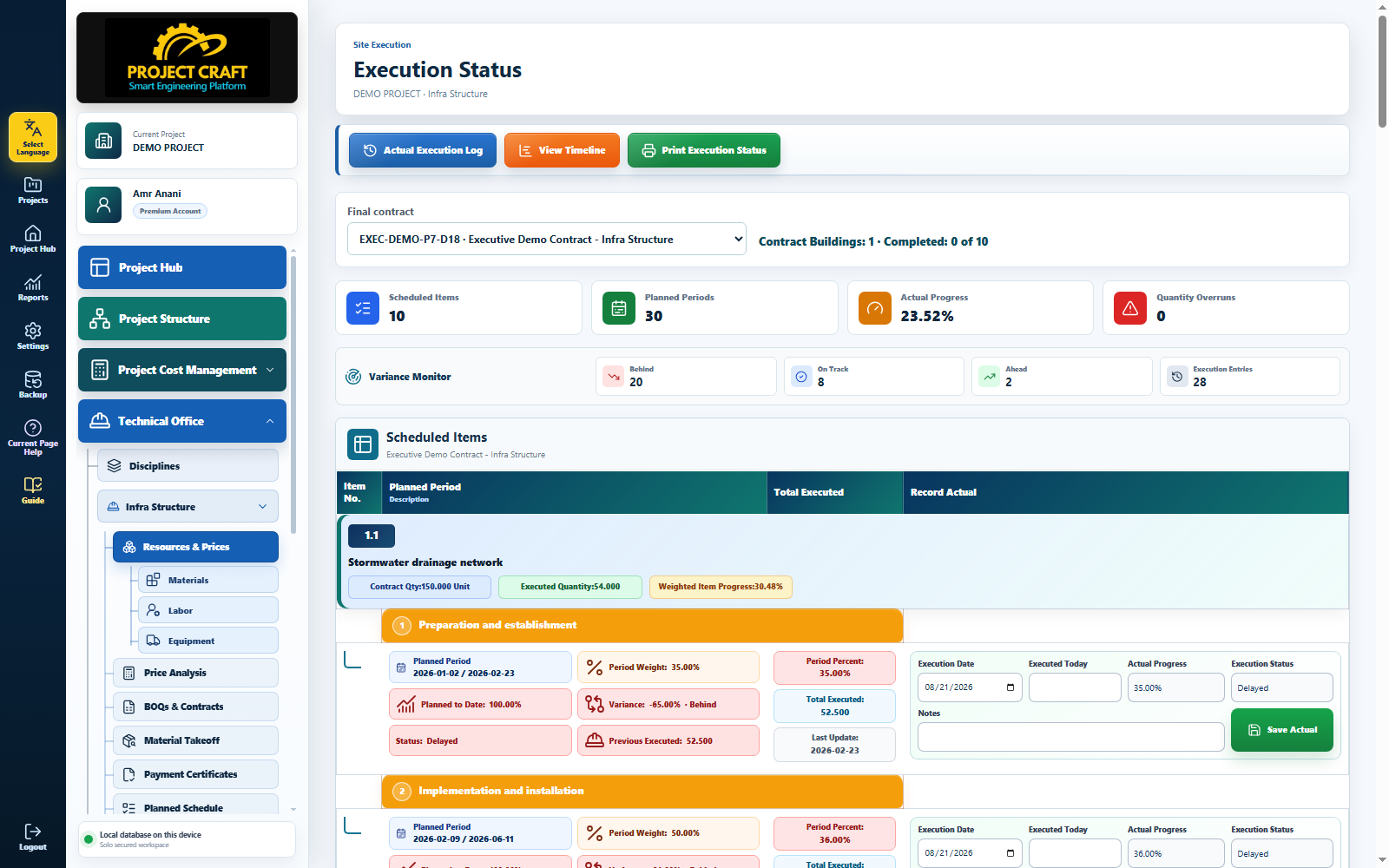Open Price Analysis in the menu
Screen dimensions: 1389x868
(195, 673)
